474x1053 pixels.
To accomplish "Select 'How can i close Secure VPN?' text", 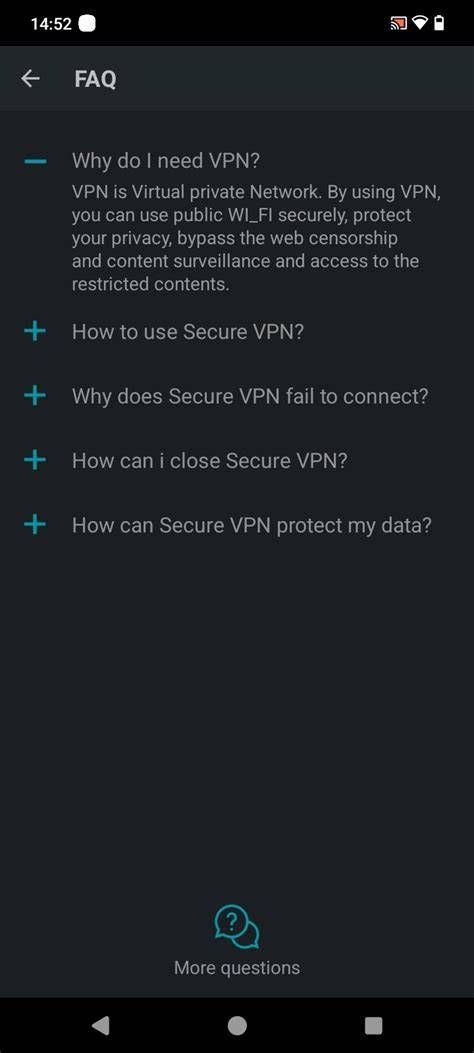I will tap(209, 461).
